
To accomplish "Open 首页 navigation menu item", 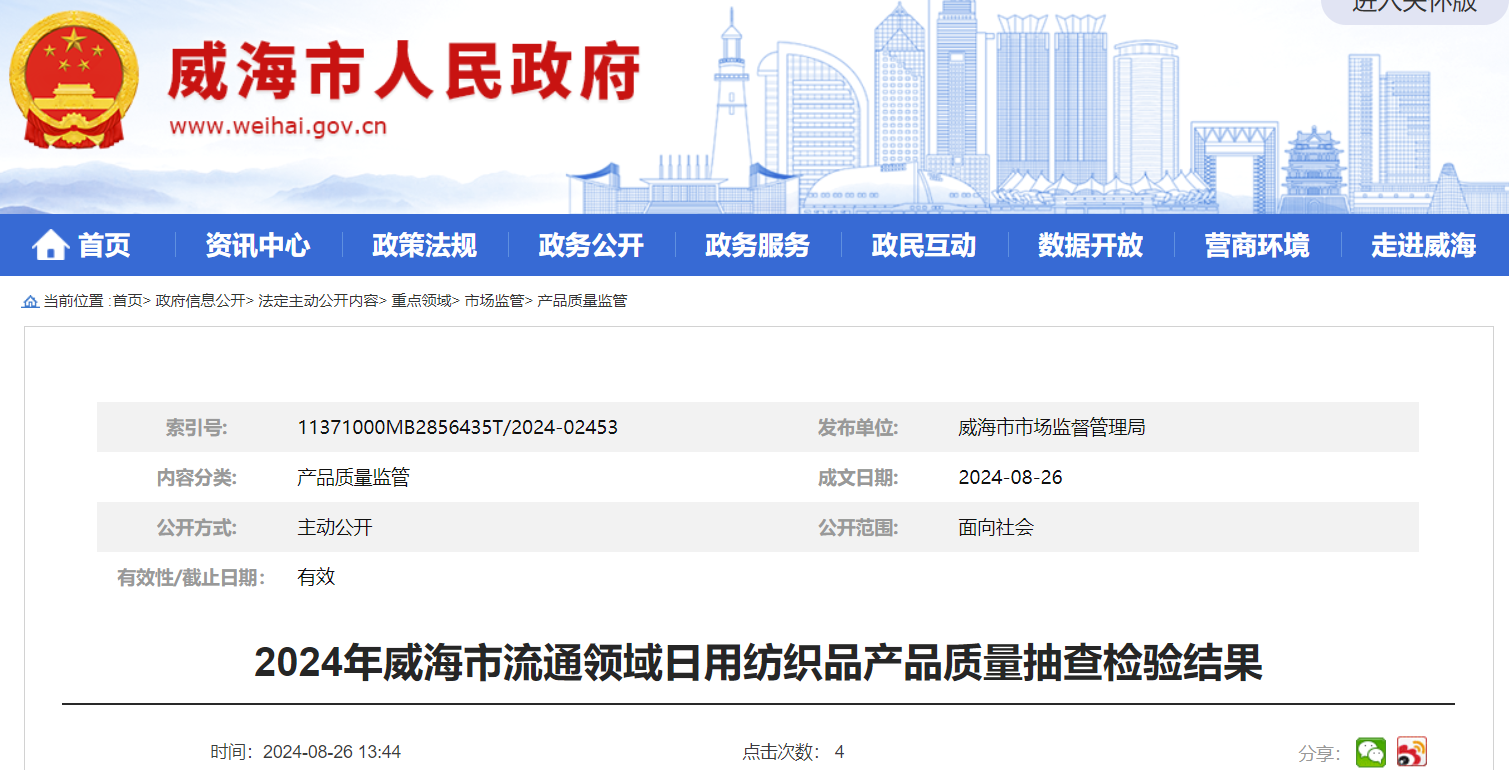I will [x=104, y=245].
